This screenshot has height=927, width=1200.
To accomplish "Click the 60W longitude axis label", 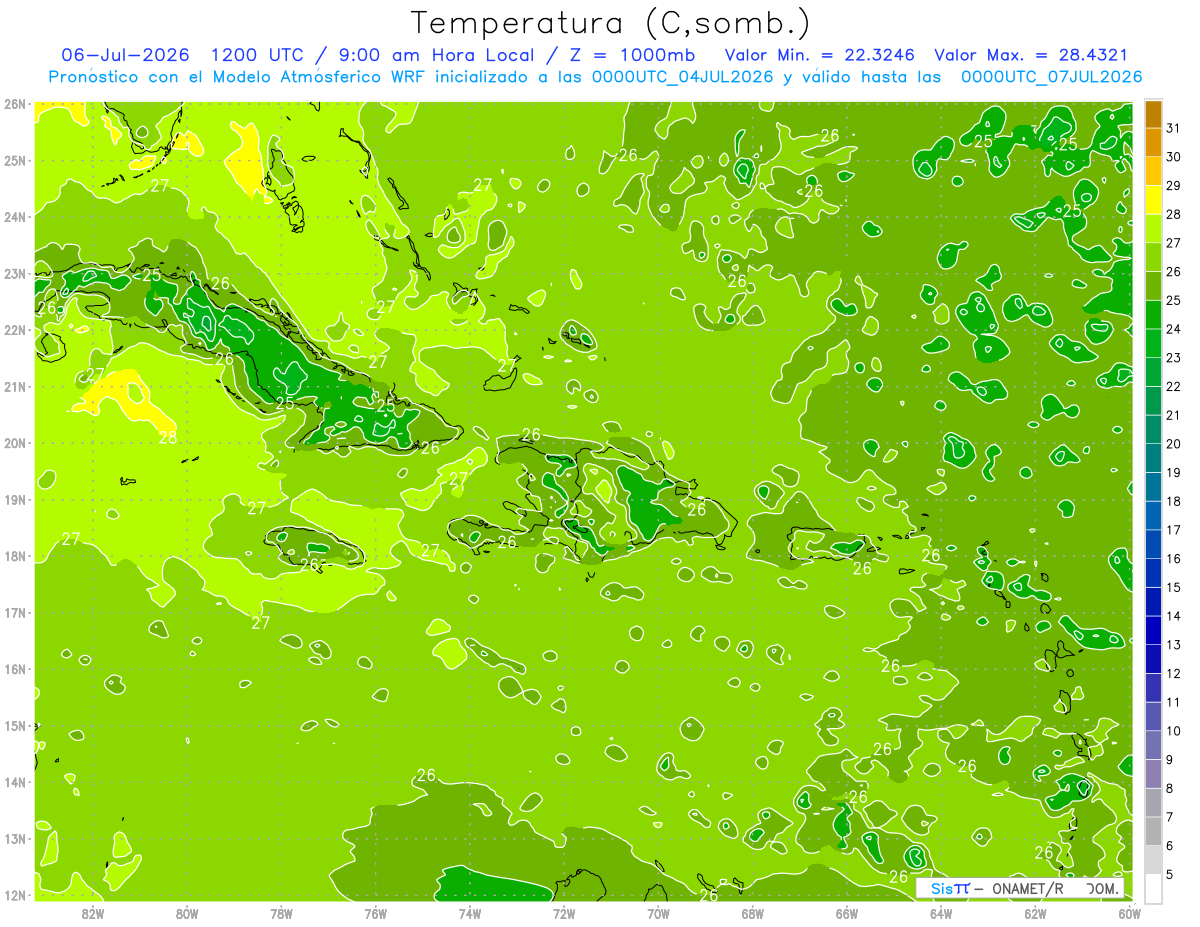I will pos(1130,912).
